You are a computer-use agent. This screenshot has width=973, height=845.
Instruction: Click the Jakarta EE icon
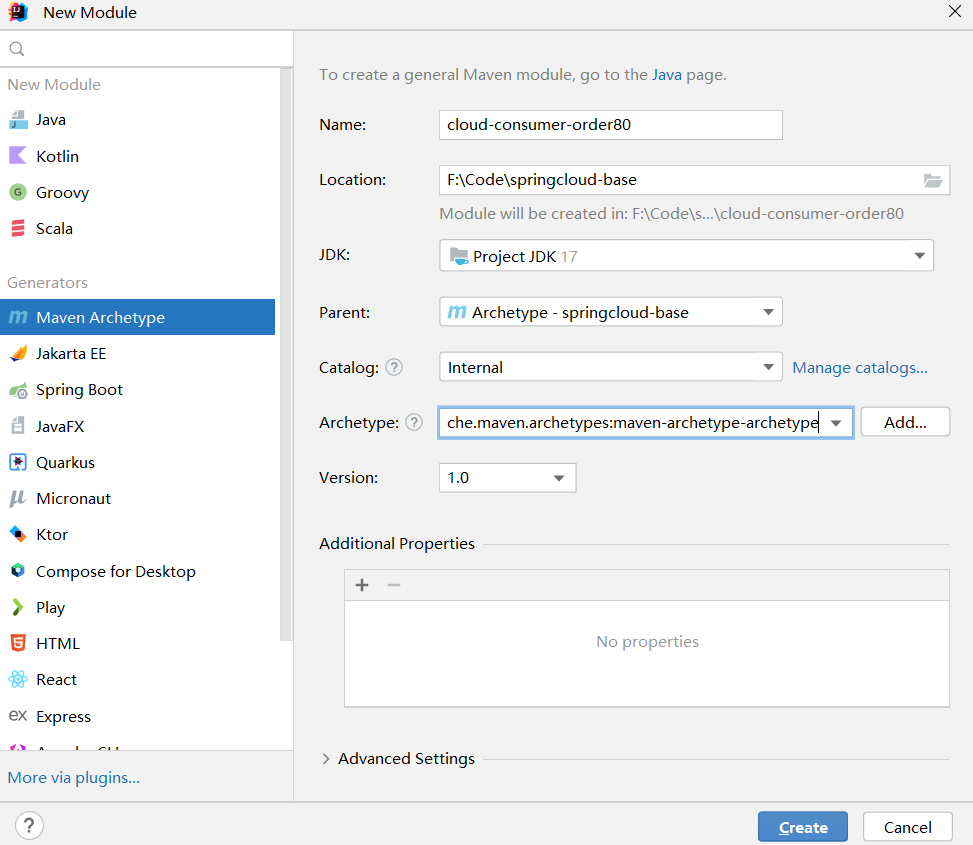click(x=18, y=353)
